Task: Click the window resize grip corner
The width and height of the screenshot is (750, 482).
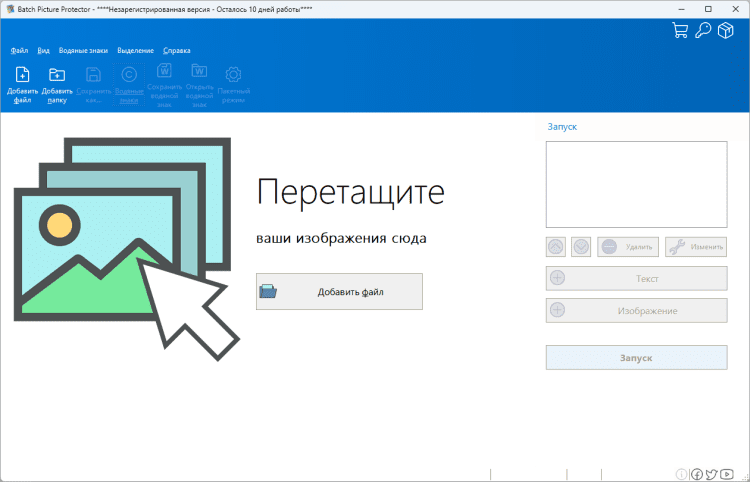Action: click(x=744, y=476)
